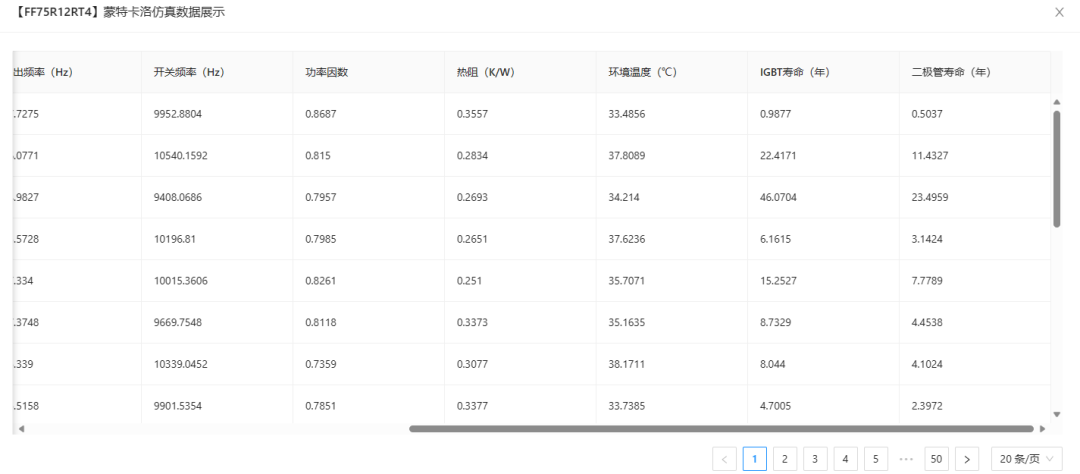Screen dimensions: 1080x474
Task: Click the horizontal scrollbar thumb
Action: (x=721, y=429)
